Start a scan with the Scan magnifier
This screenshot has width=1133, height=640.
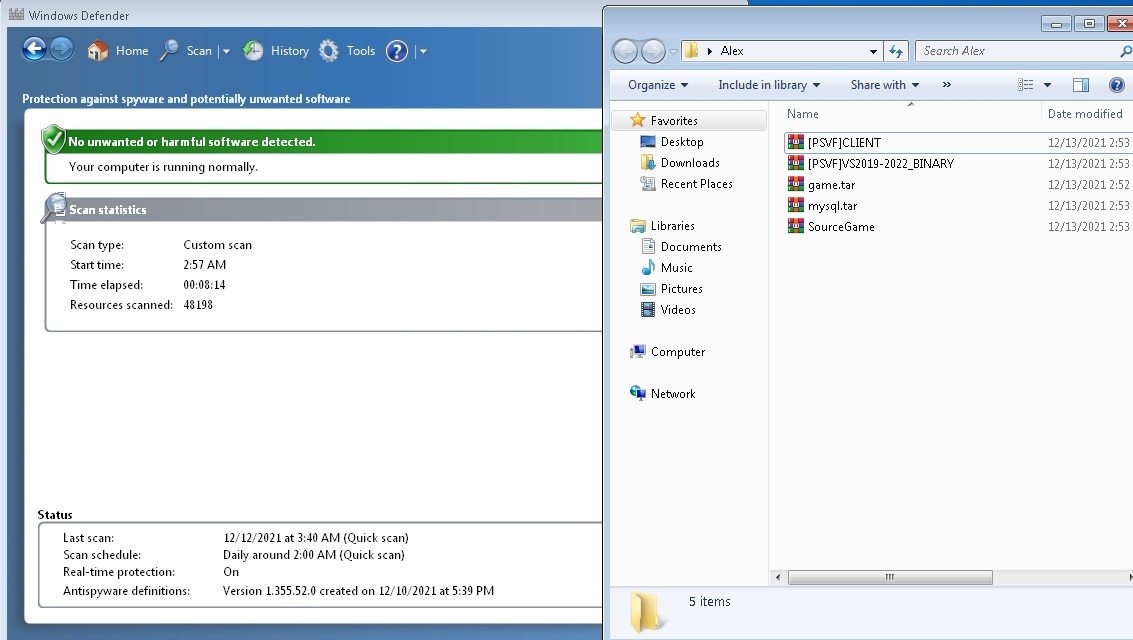(x=186, y=51)
